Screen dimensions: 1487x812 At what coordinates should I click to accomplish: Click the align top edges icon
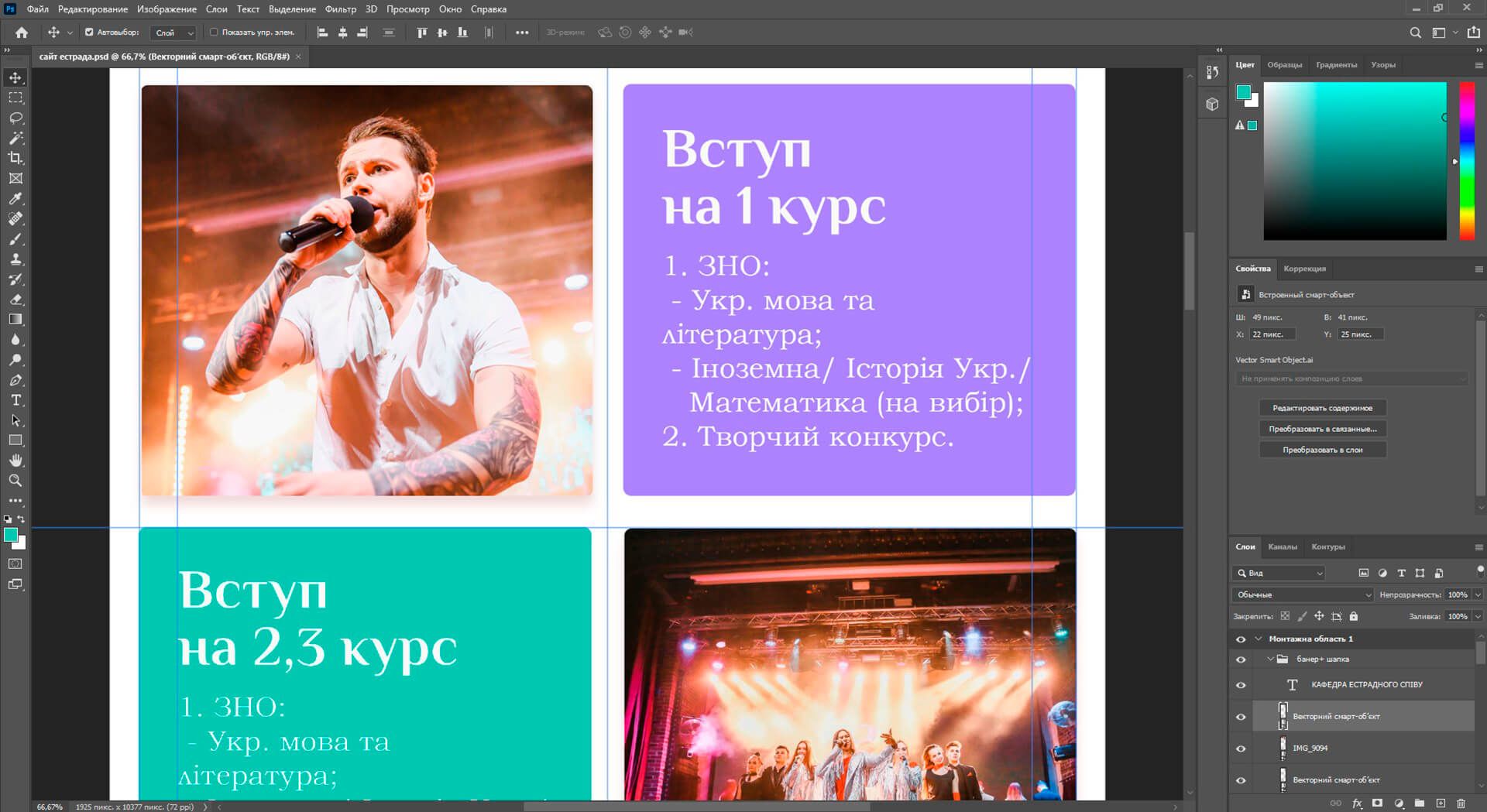[422, 33]
